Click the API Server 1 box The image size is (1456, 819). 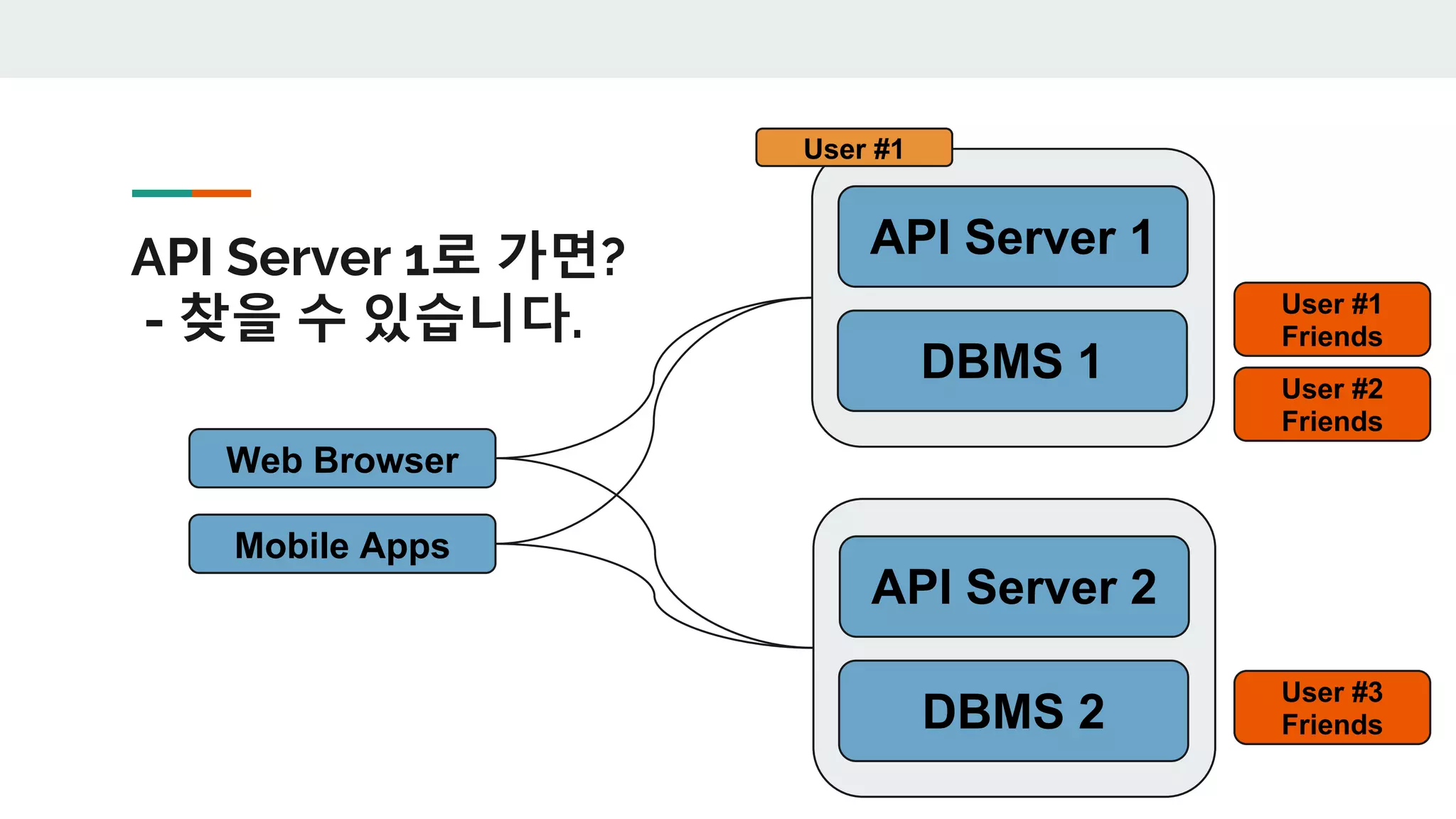tap(1012, 237)
